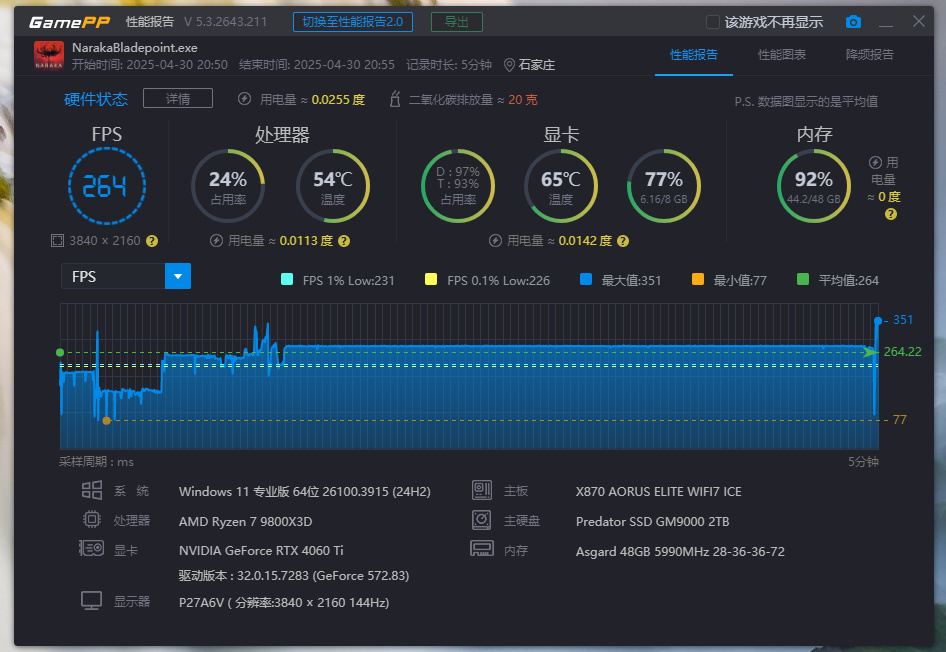Click the 硬件状态 heading link
The image size is (946, 652).
96,99
